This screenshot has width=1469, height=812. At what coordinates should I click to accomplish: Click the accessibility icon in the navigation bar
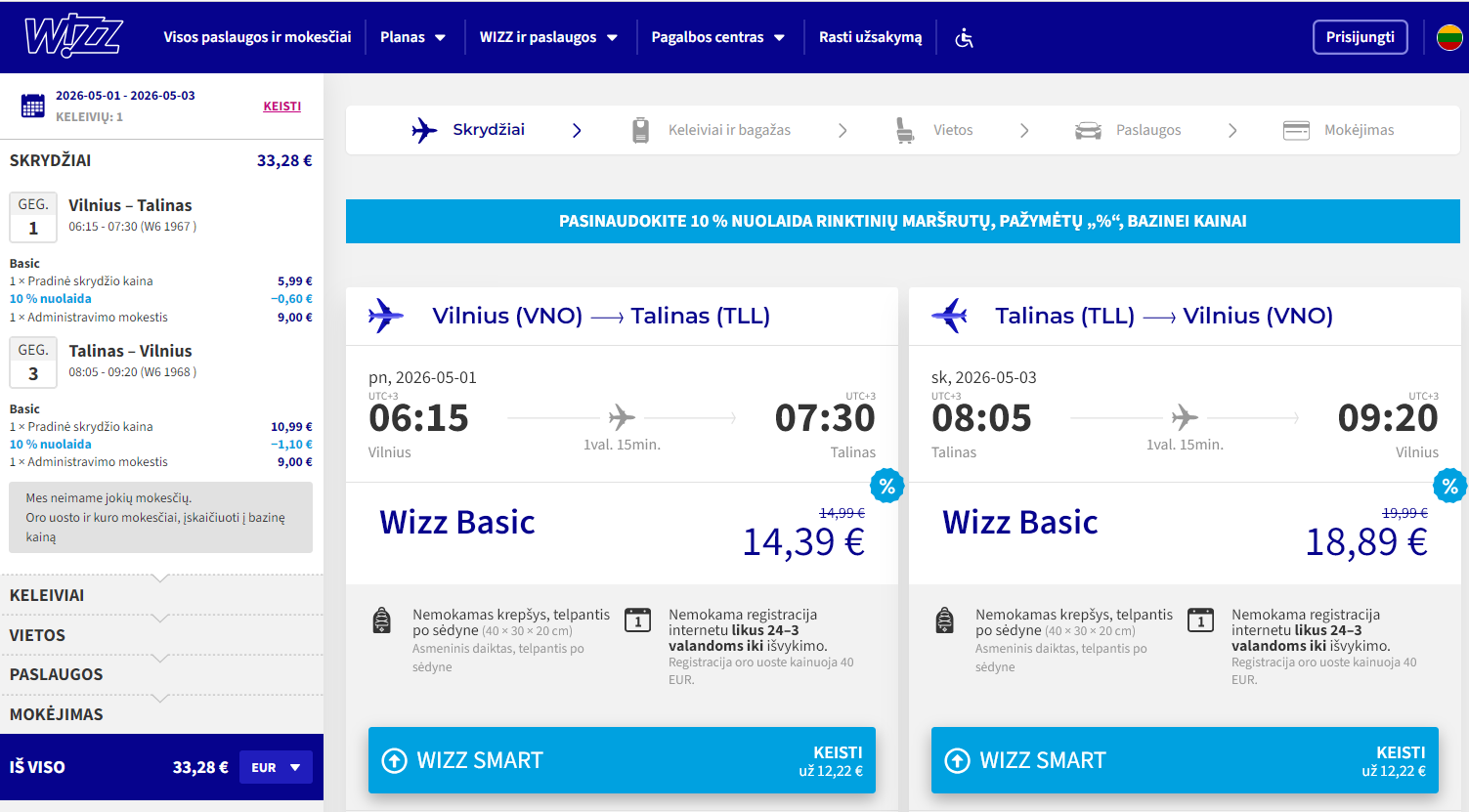coord(964,36)
